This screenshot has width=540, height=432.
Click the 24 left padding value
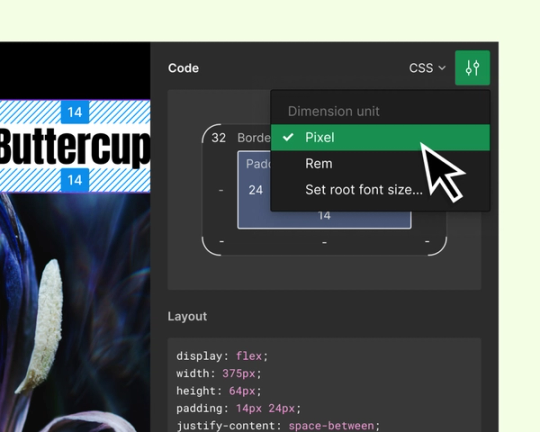[256, 190]
